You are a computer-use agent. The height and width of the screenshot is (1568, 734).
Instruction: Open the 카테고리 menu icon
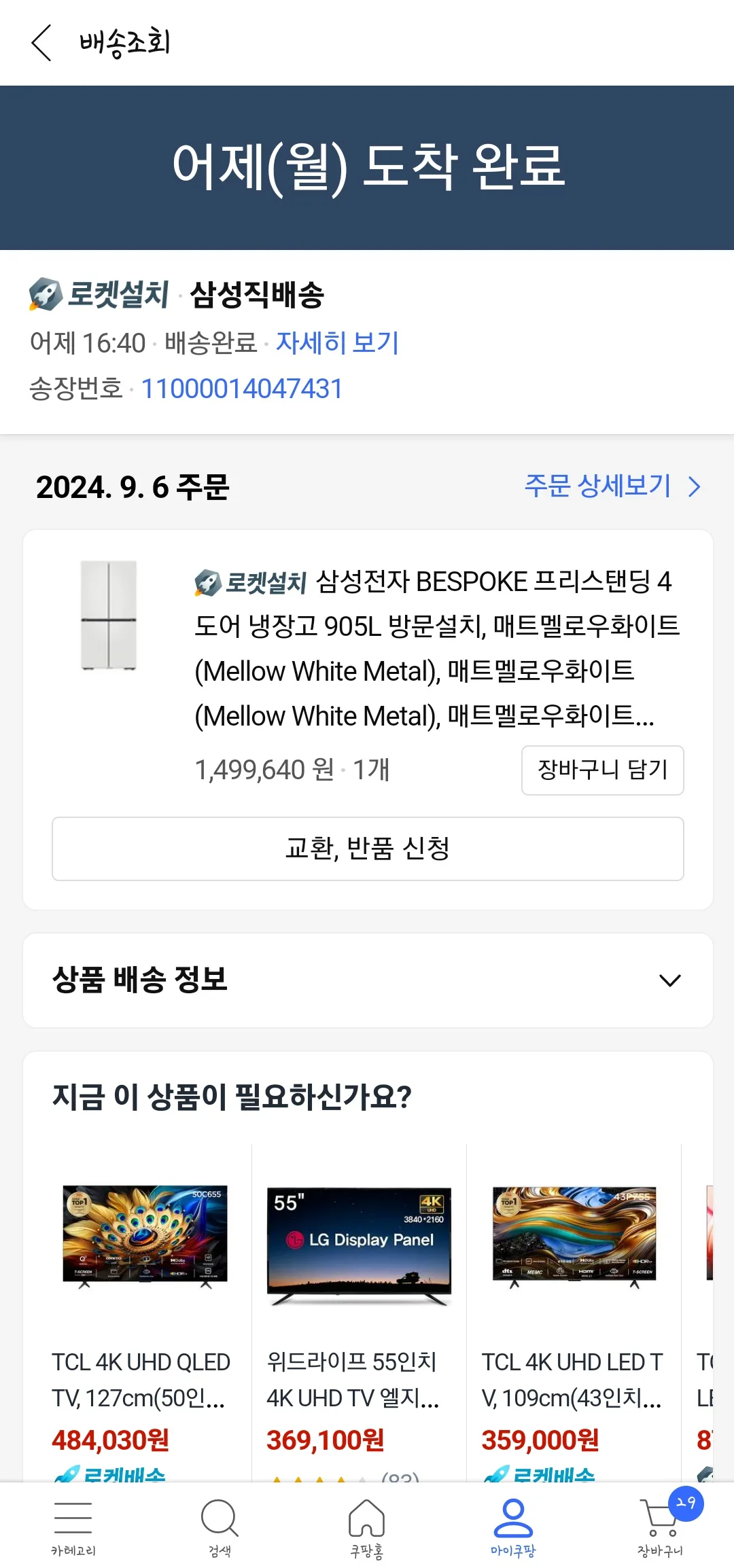click(x=73, y=1517)
